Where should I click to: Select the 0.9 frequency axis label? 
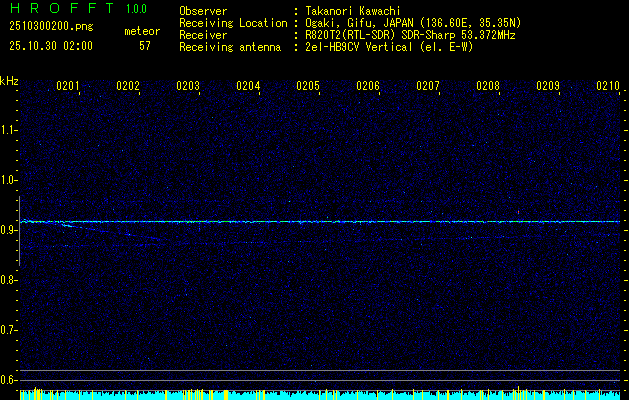(x=9, y=230)
